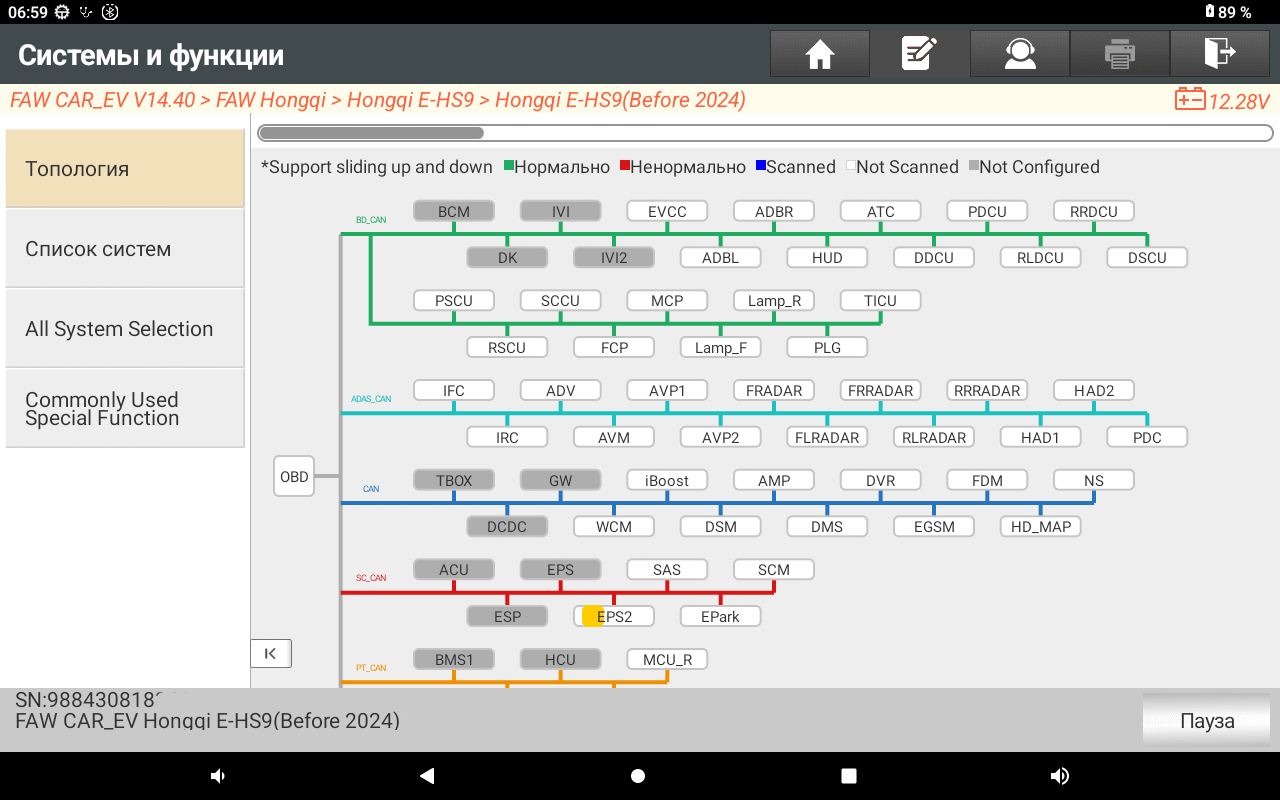Image resolution: width=1280 pixels, height=800 pixels.
Task: Tap the MCU_R module node
Action: tap(667, 659)
